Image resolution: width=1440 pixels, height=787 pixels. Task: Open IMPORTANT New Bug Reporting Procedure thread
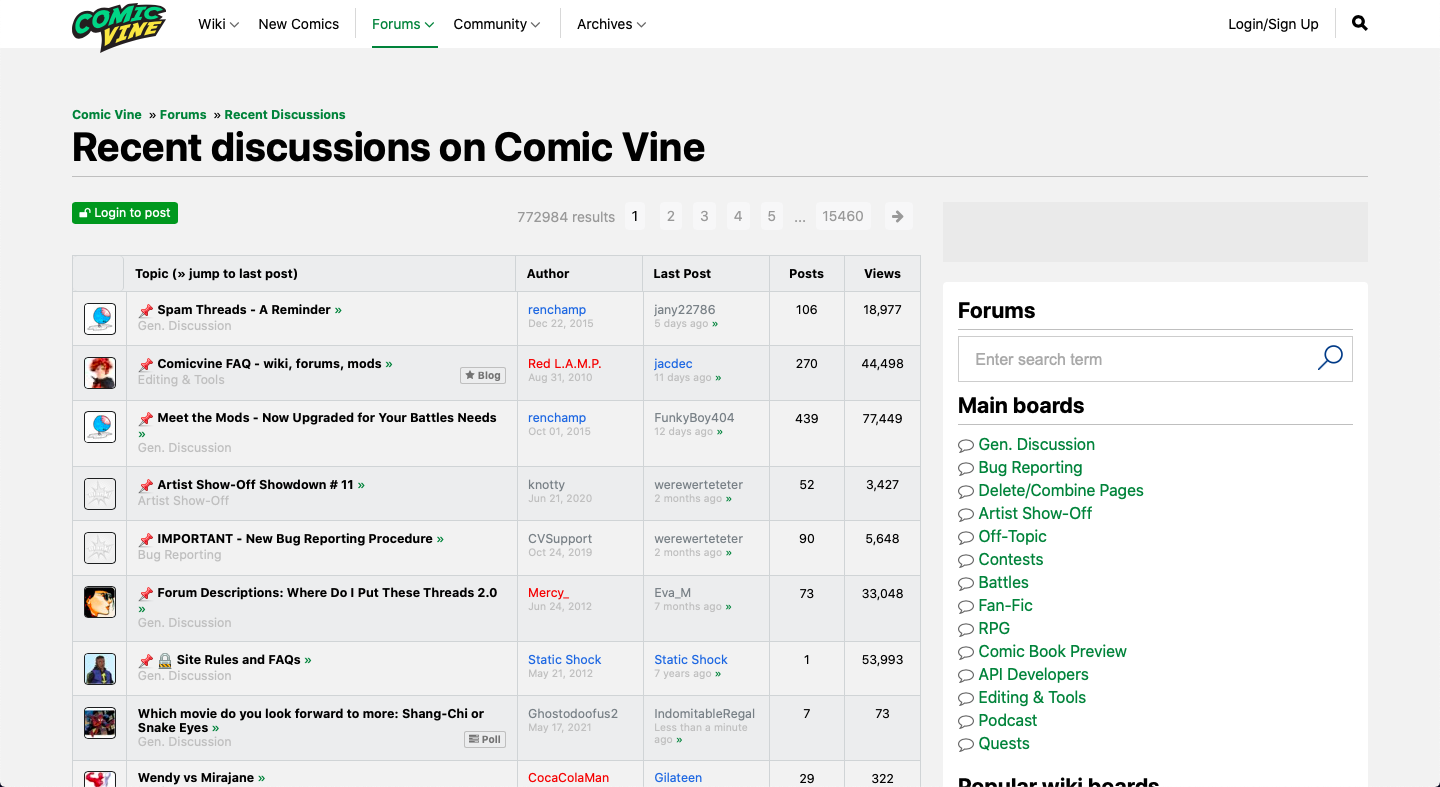tap(295, 539)
